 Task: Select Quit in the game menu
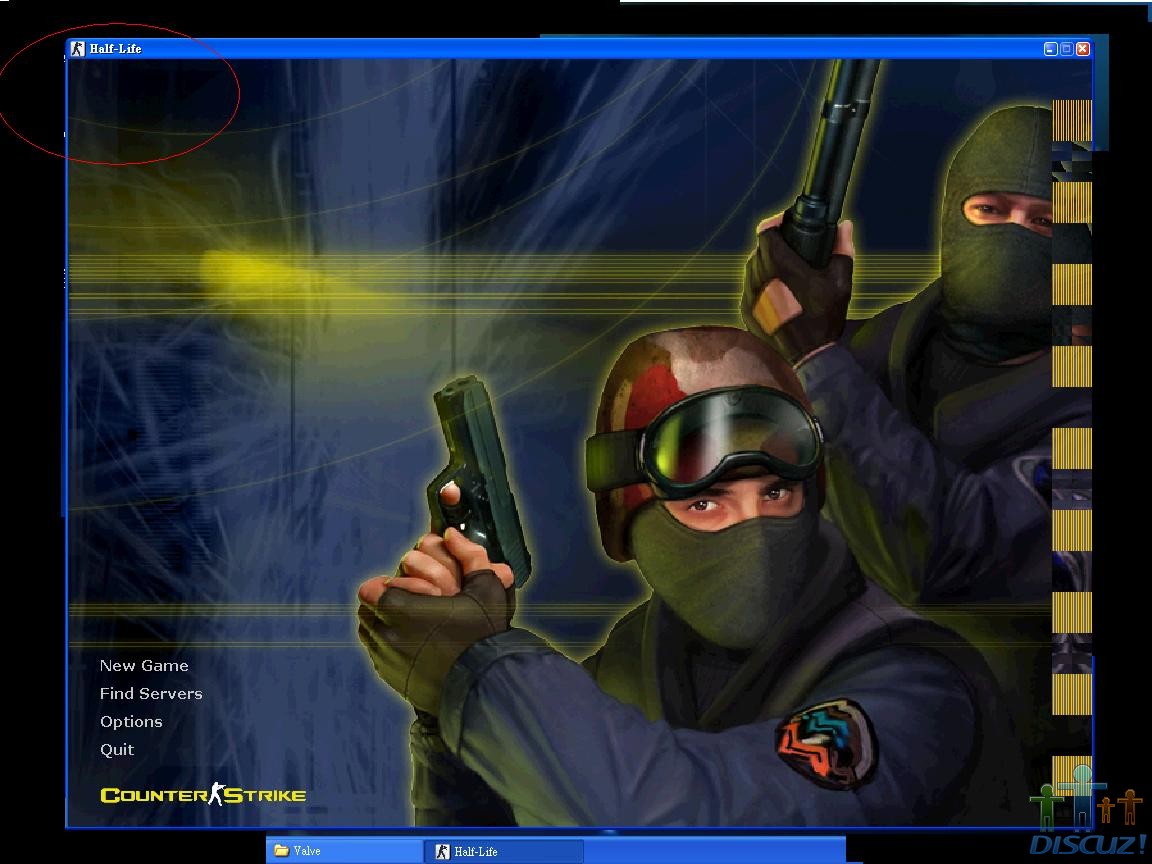(118, 749)
